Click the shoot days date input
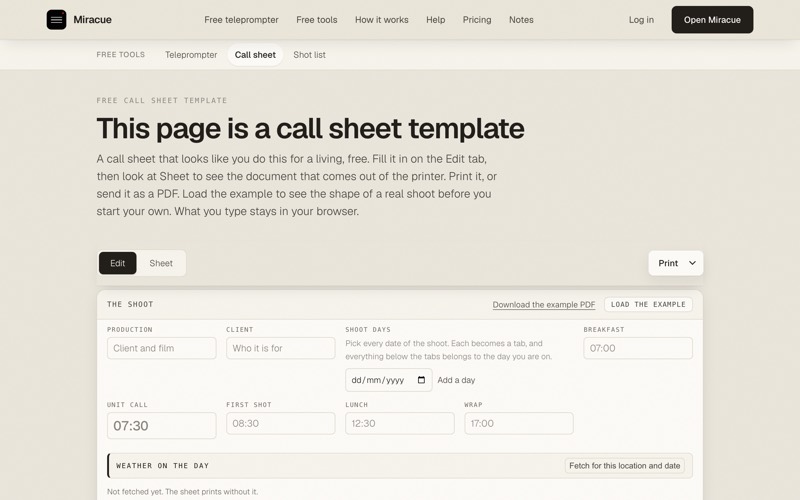 (389, 380)
